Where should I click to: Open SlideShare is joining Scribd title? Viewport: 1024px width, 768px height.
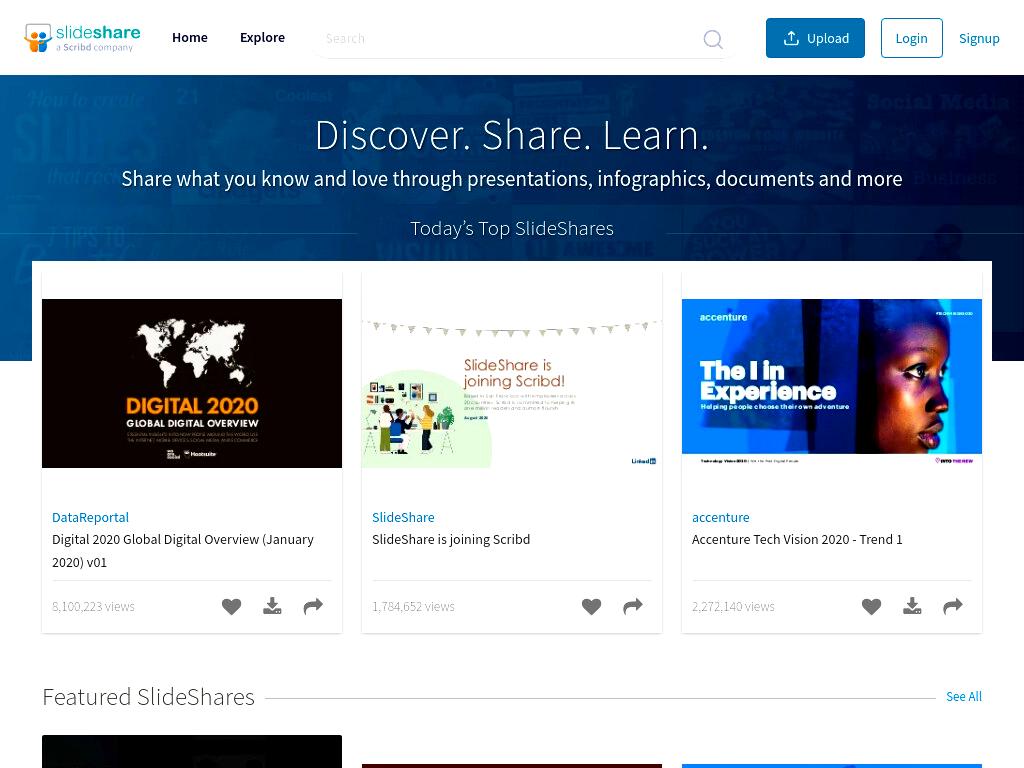pyautogui.click(x=451, y=539)
